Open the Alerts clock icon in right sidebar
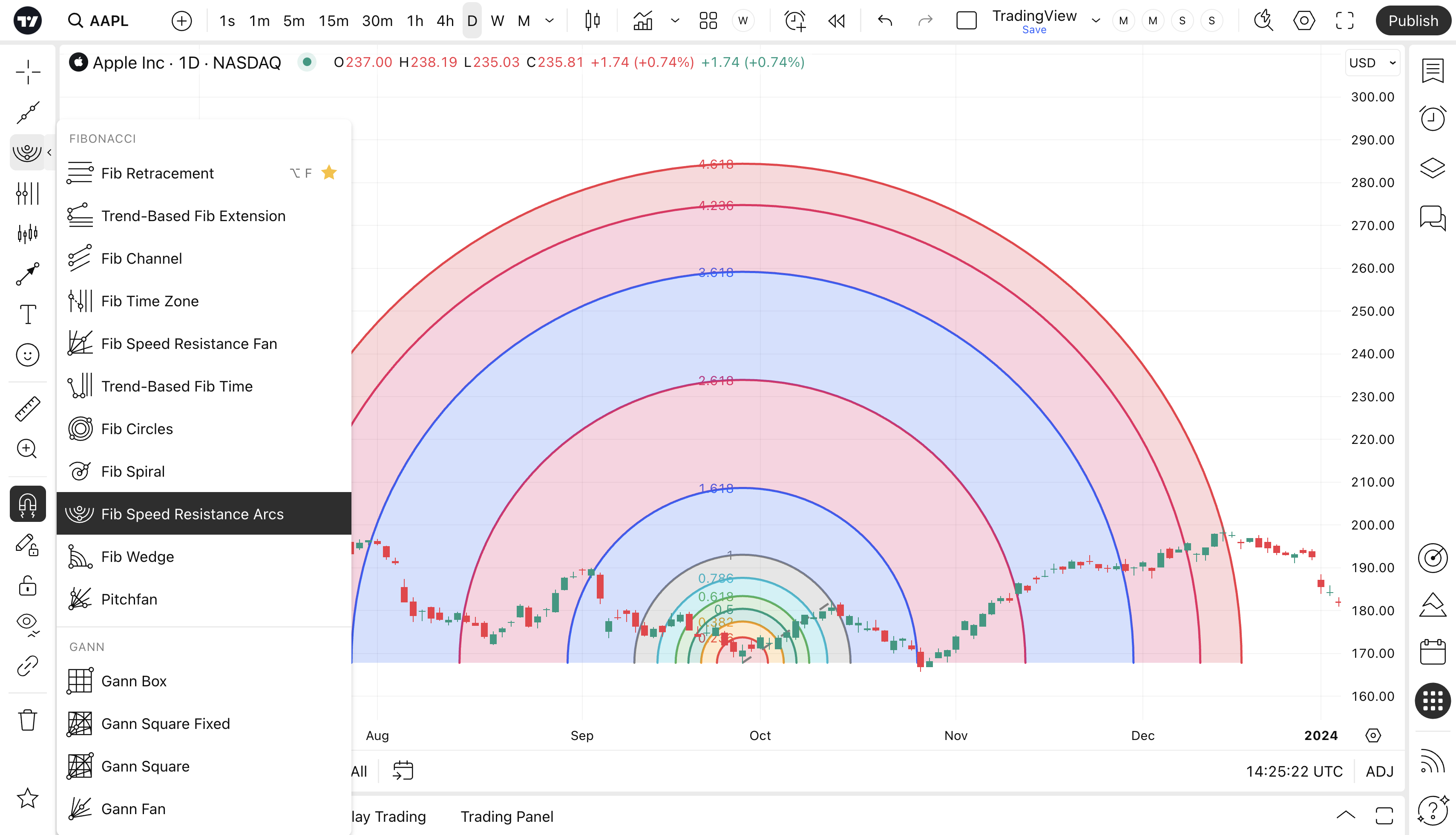 (1432, 118)
